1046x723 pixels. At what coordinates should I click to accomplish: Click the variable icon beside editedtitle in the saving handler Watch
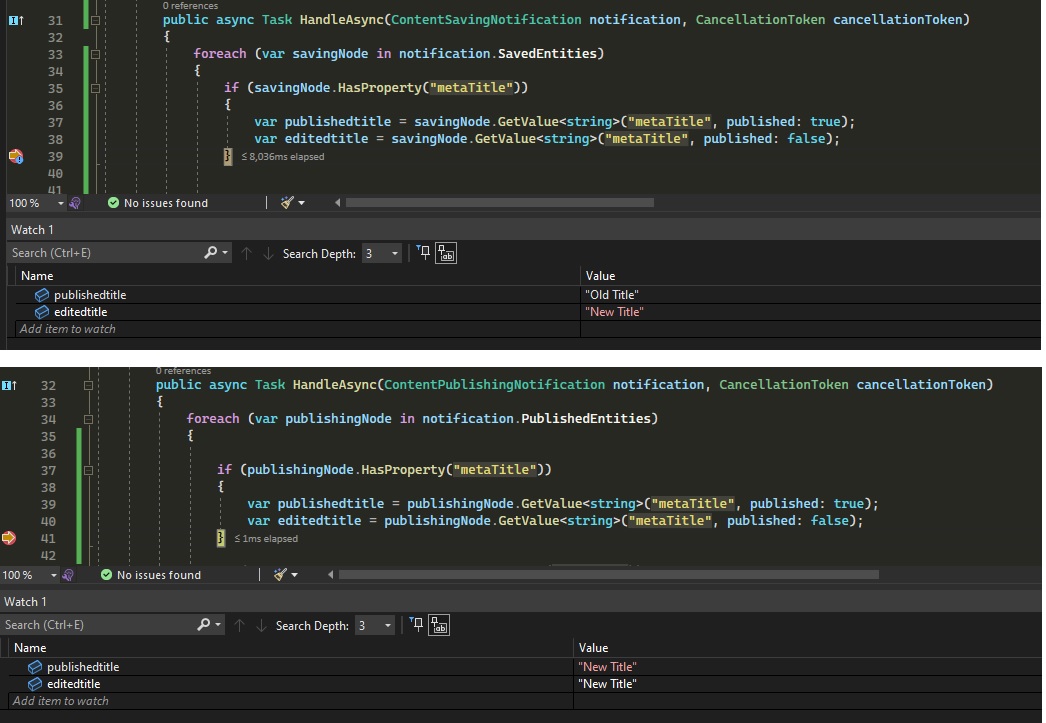(41, 312)
